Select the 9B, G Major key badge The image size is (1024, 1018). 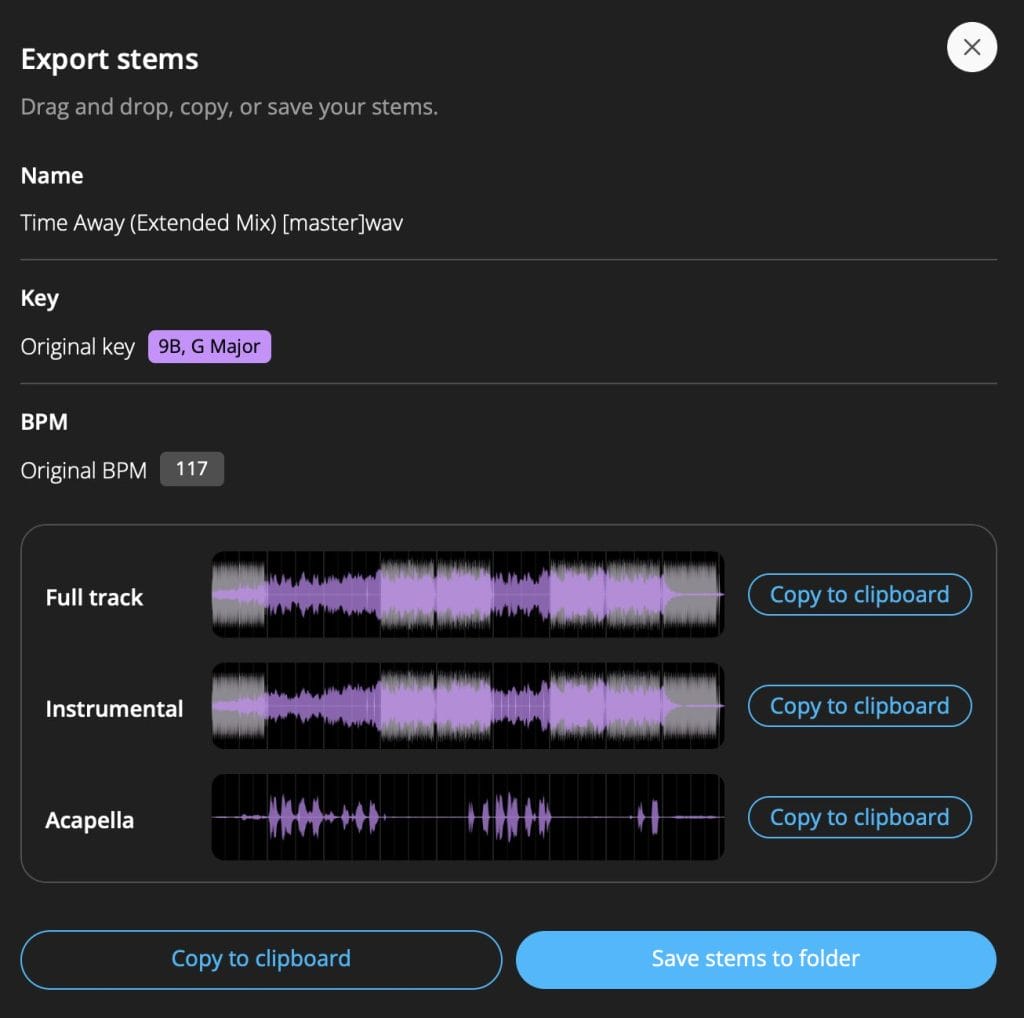click(x=209, y=347)
